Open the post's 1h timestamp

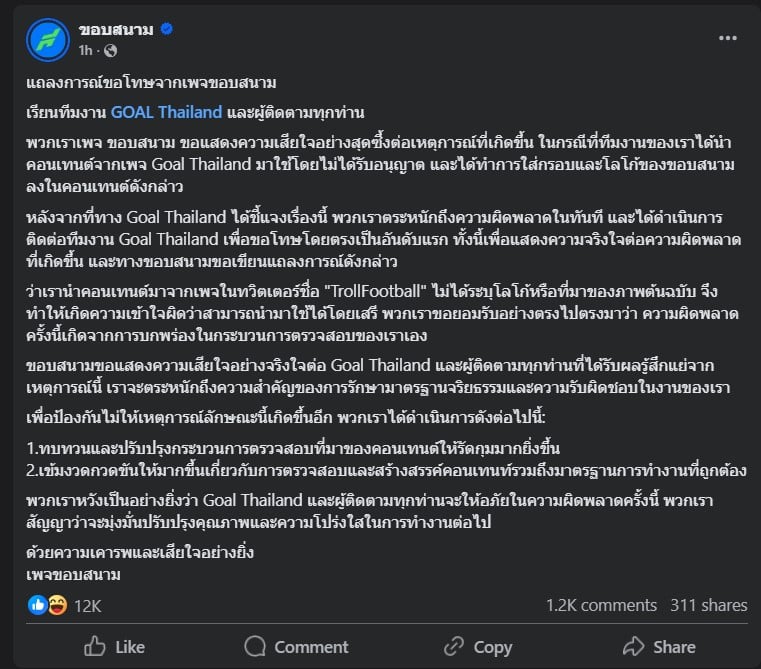pos(85,50)
